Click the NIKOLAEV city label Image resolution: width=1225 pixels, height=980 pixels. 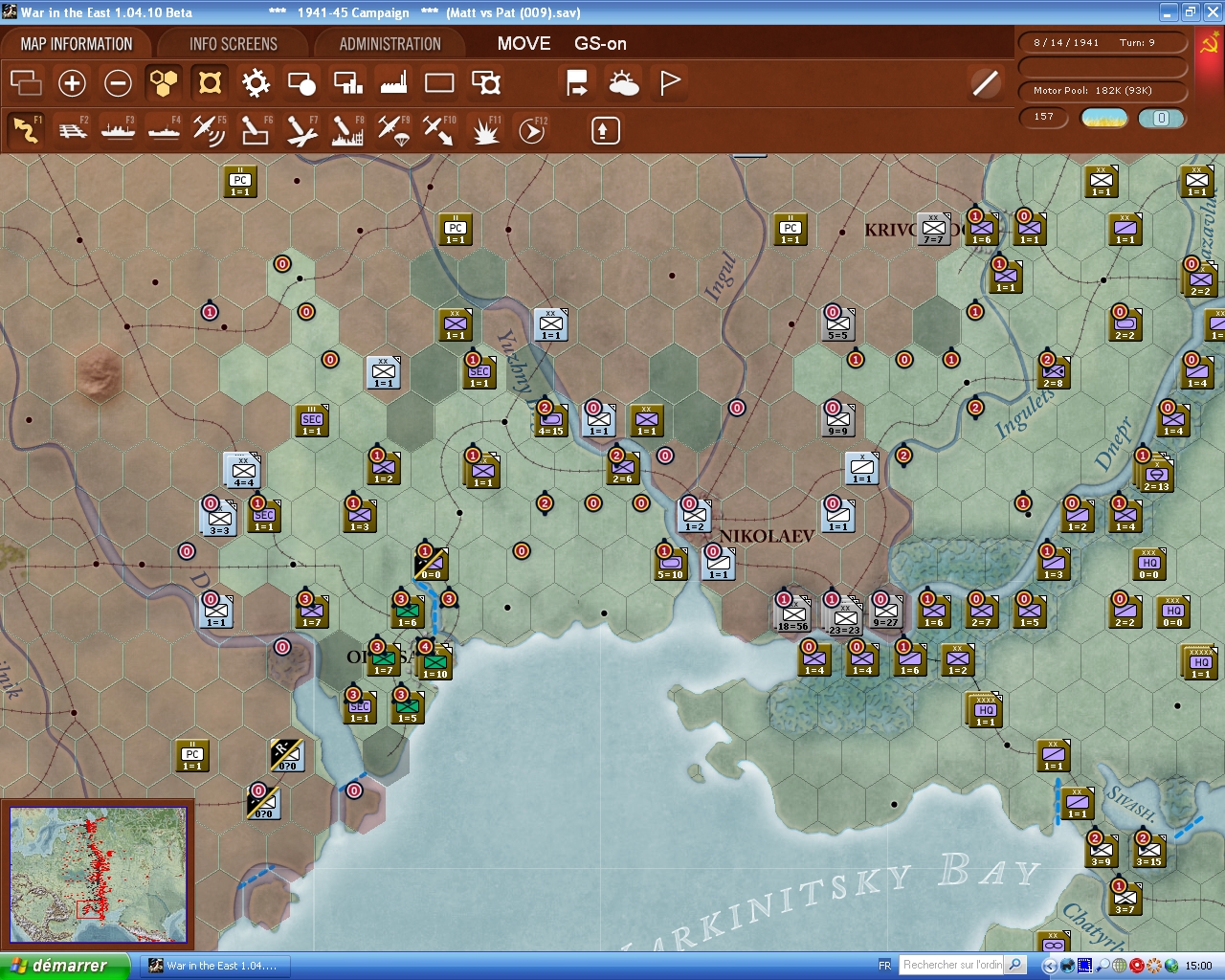pos(767,536)
